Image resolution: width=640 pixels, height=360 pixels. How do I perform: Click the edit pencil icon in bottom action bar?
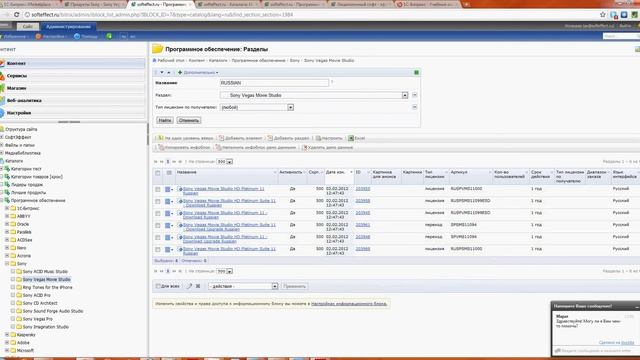[x=189, y=286]
